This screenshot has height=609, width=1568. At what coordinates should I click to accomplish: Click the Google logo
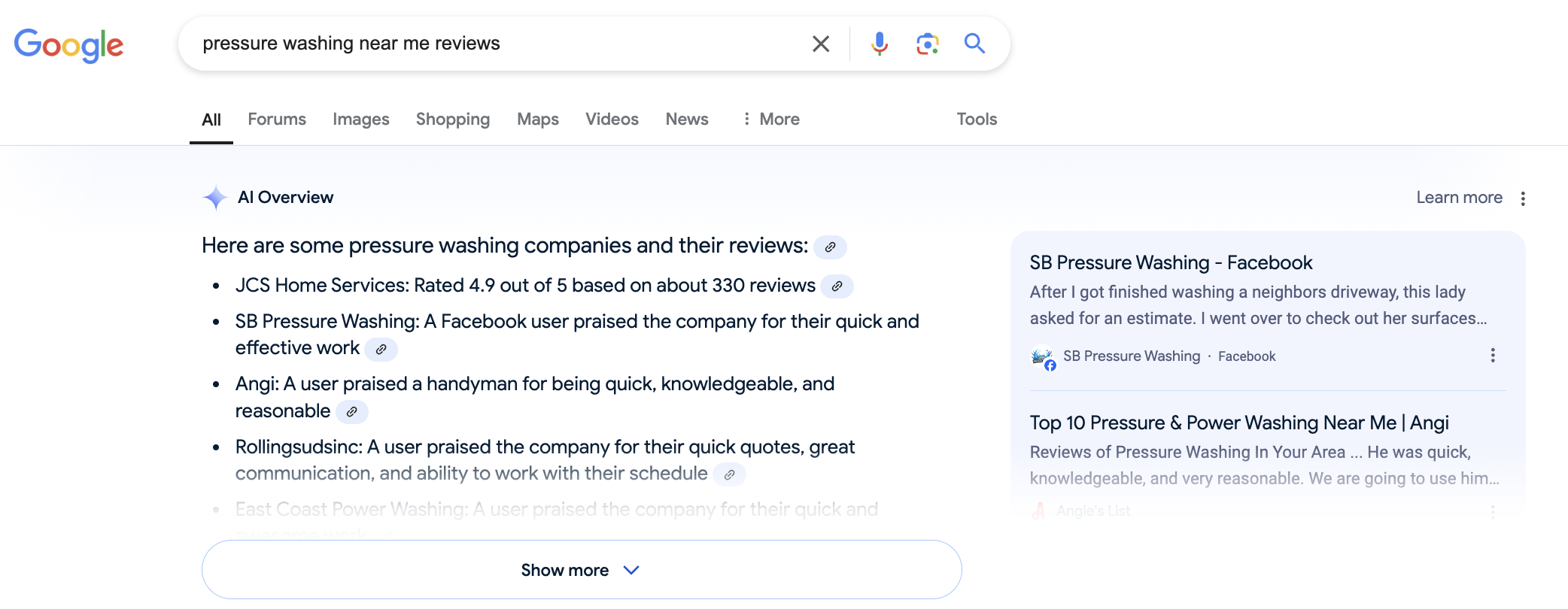click(x=68, y=45)
